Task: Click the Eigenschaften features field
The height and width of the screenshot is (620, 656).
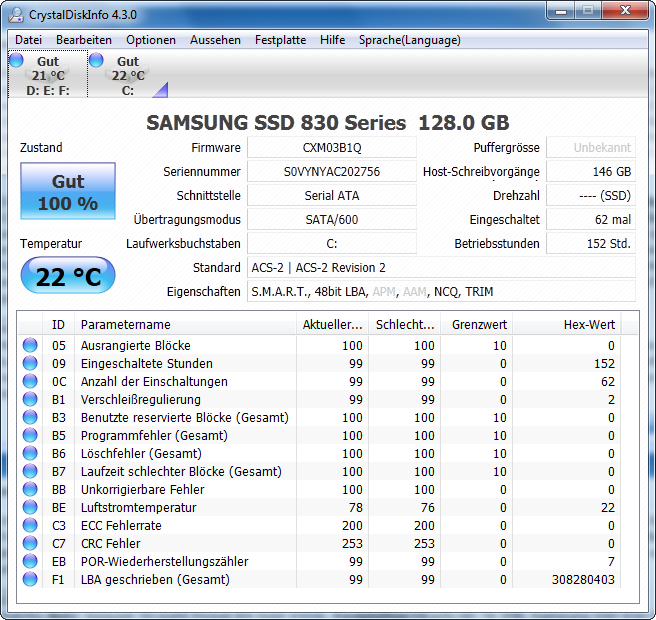Action: 441,292
